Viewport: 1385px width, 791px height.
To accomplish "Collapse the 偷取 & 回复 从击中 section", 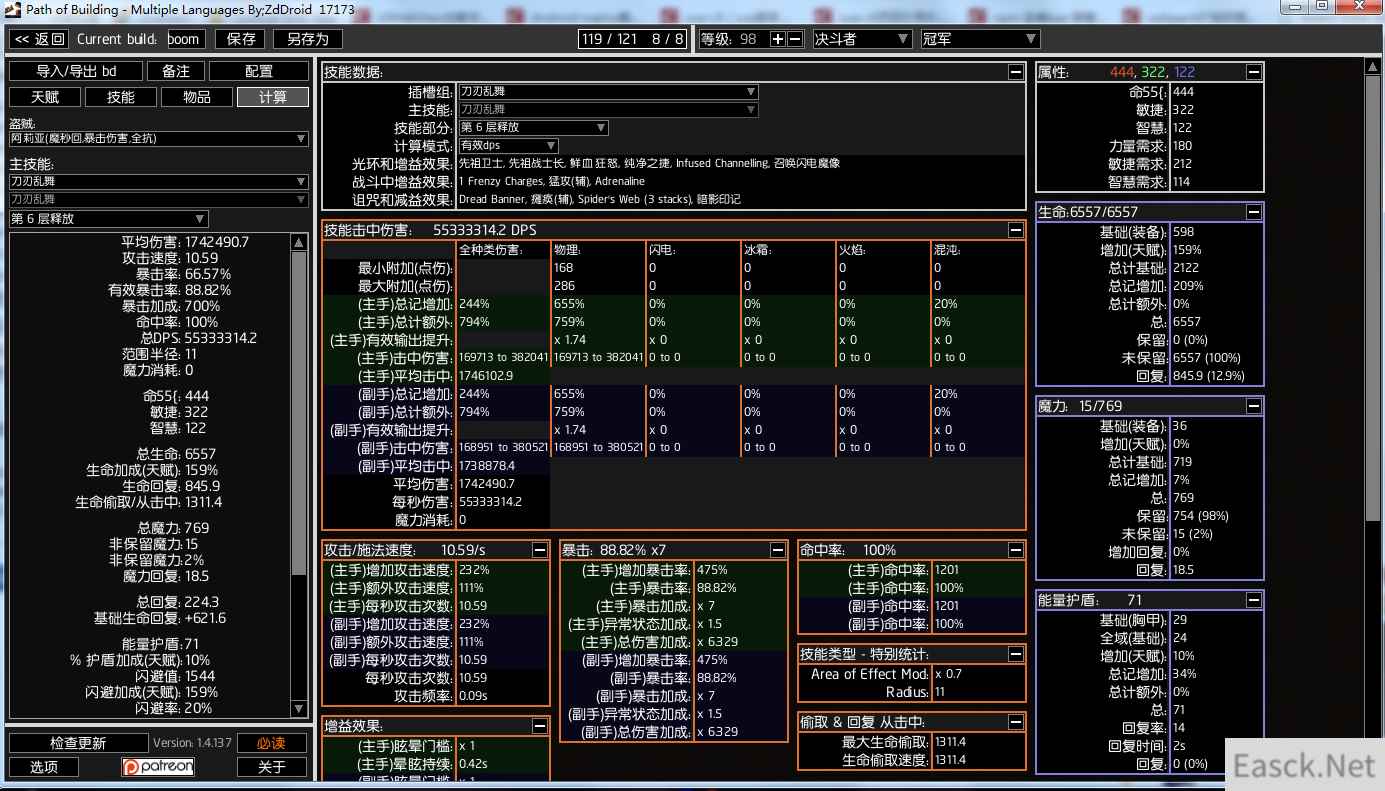I will [1016, 722].
